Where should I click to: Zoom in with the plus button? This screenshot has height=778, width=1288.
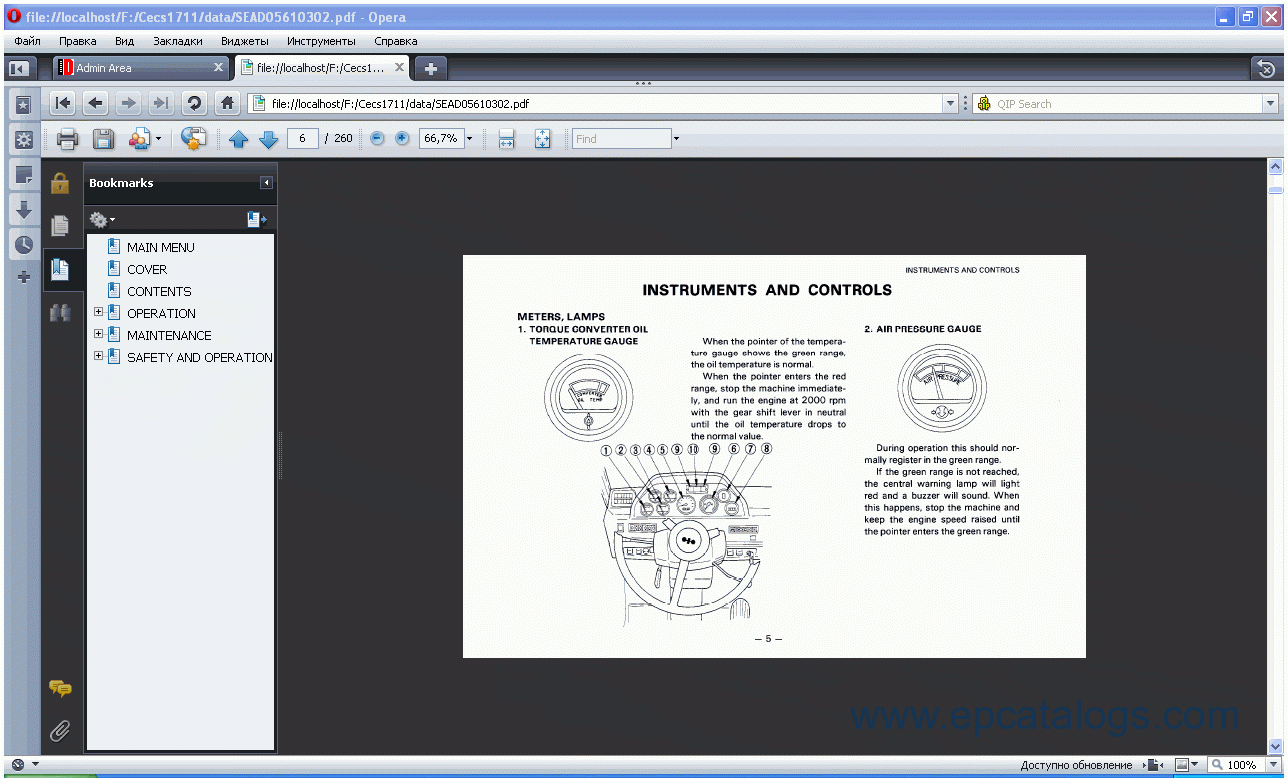[x=402, y=138]
